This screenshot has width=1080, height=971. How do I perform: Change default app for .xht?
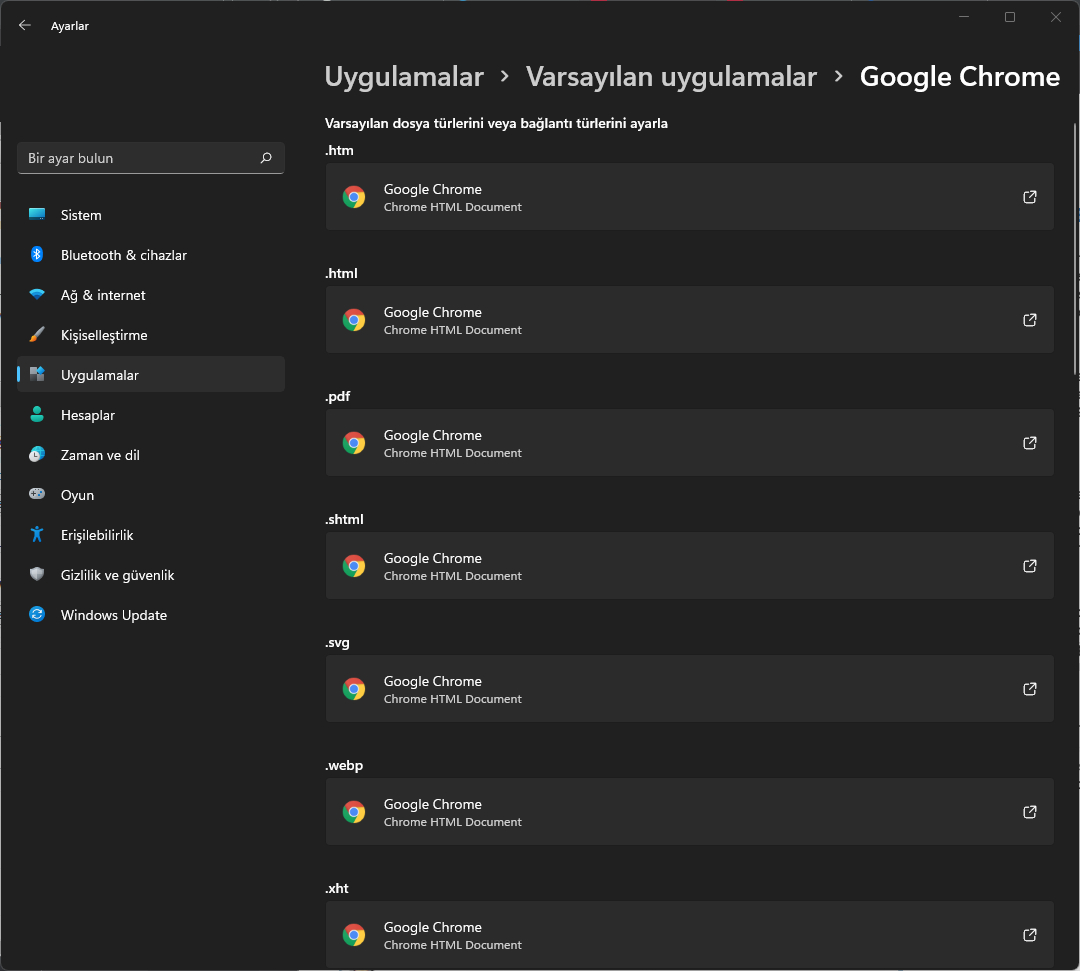(689, 935)
